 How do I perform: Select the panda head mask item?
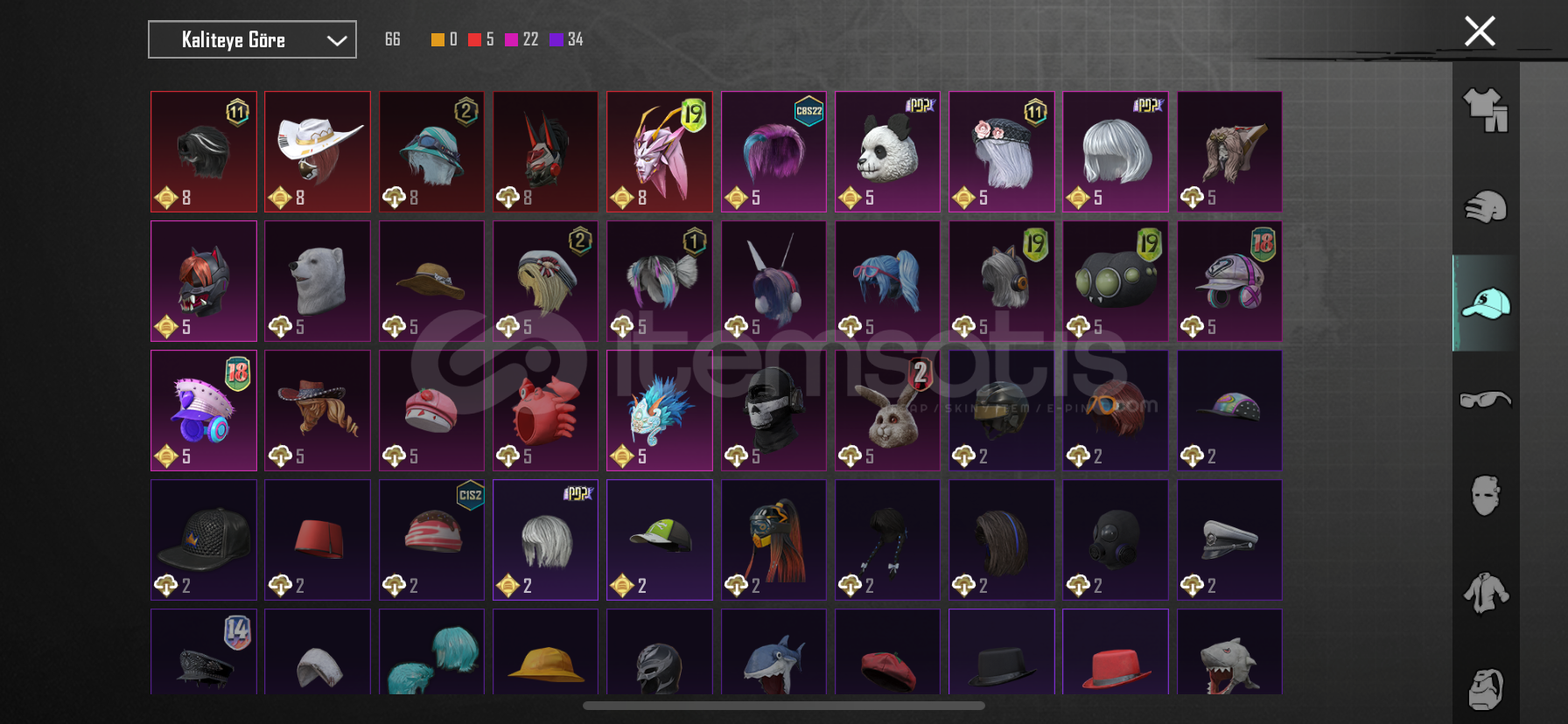pos(887,151)
